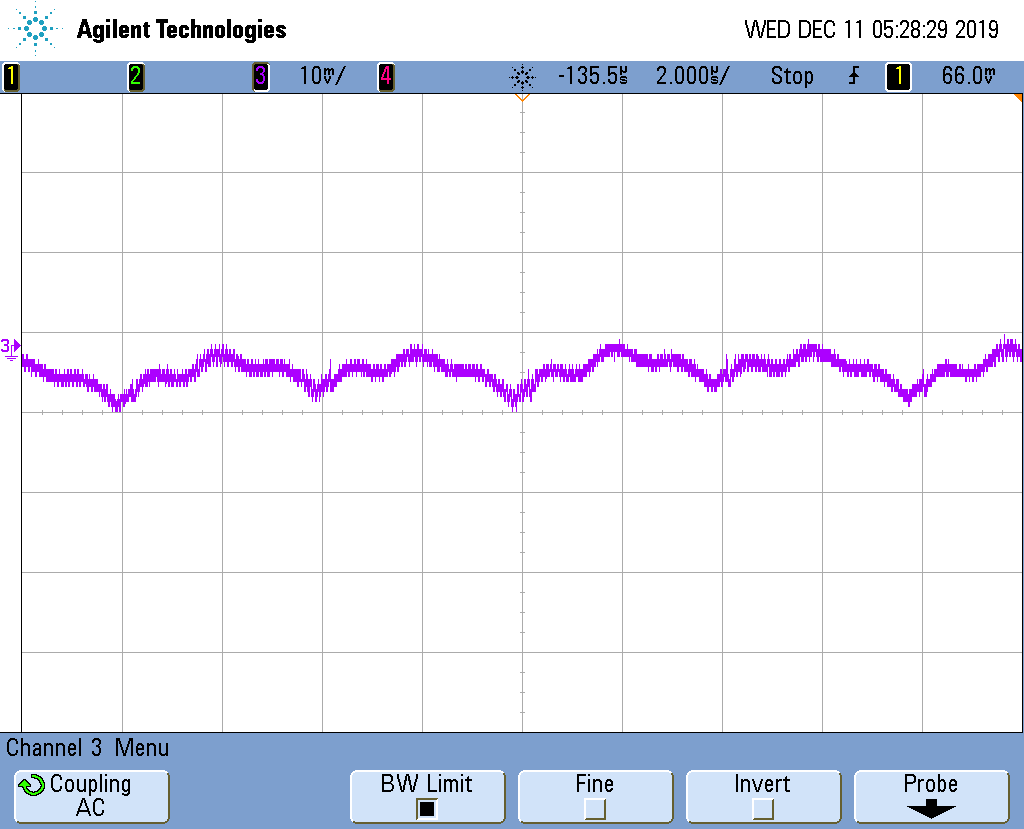Click the Channel 3 Menu title
Screen dimensions: 1024x829
(88, 747)
